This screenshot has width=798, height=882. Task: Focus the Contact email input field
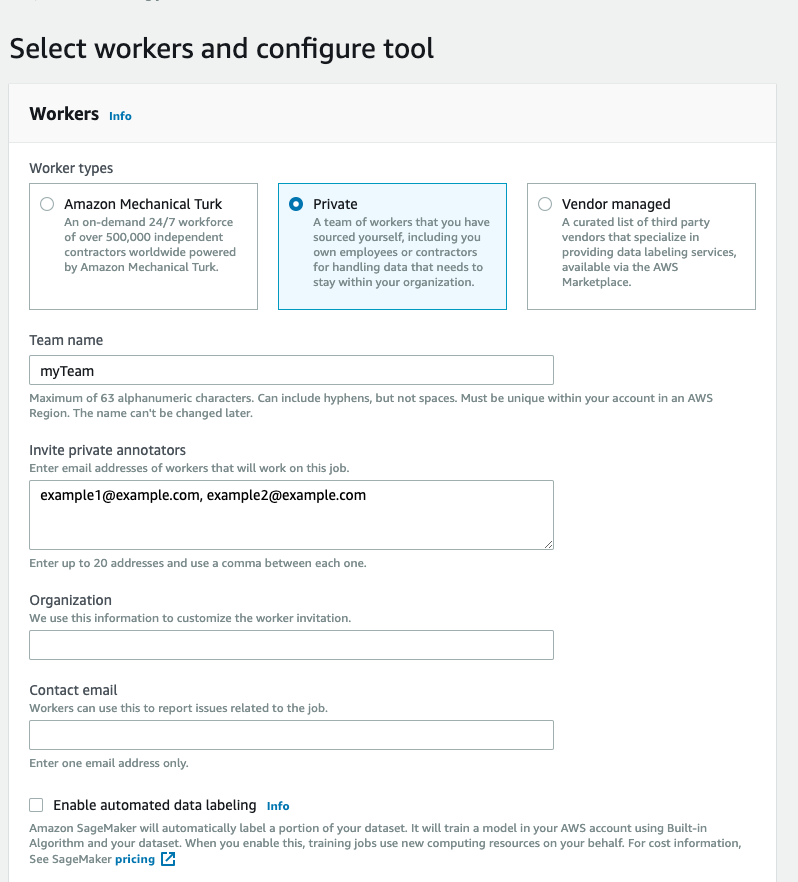291,735
